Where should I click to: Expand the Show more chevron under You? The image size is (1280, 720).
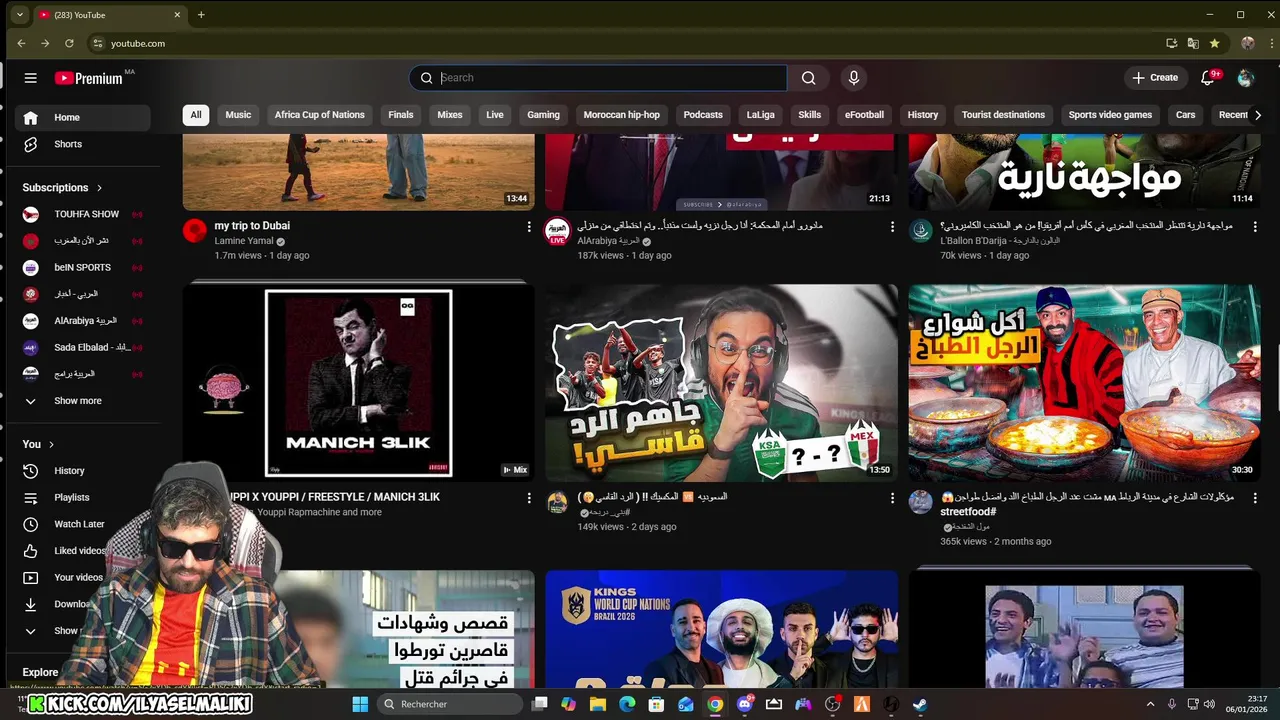click(x=30, y=631)
